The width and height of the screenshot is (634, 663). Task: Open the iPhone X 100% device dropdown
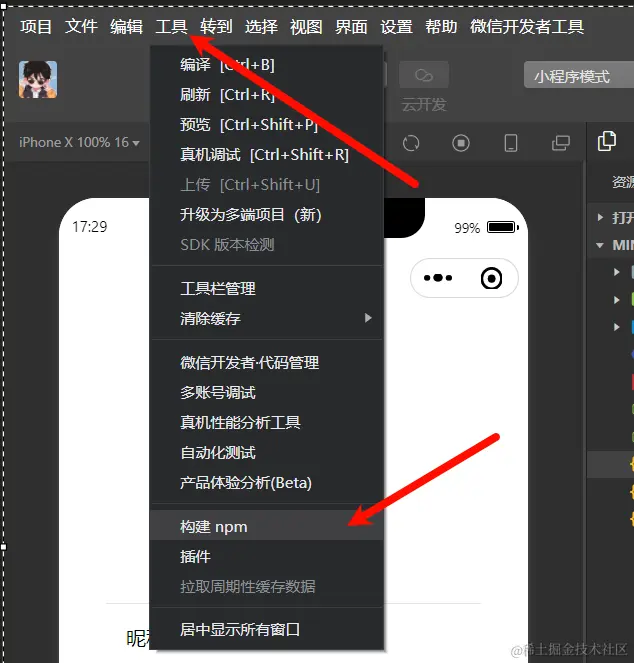point(79,142)
